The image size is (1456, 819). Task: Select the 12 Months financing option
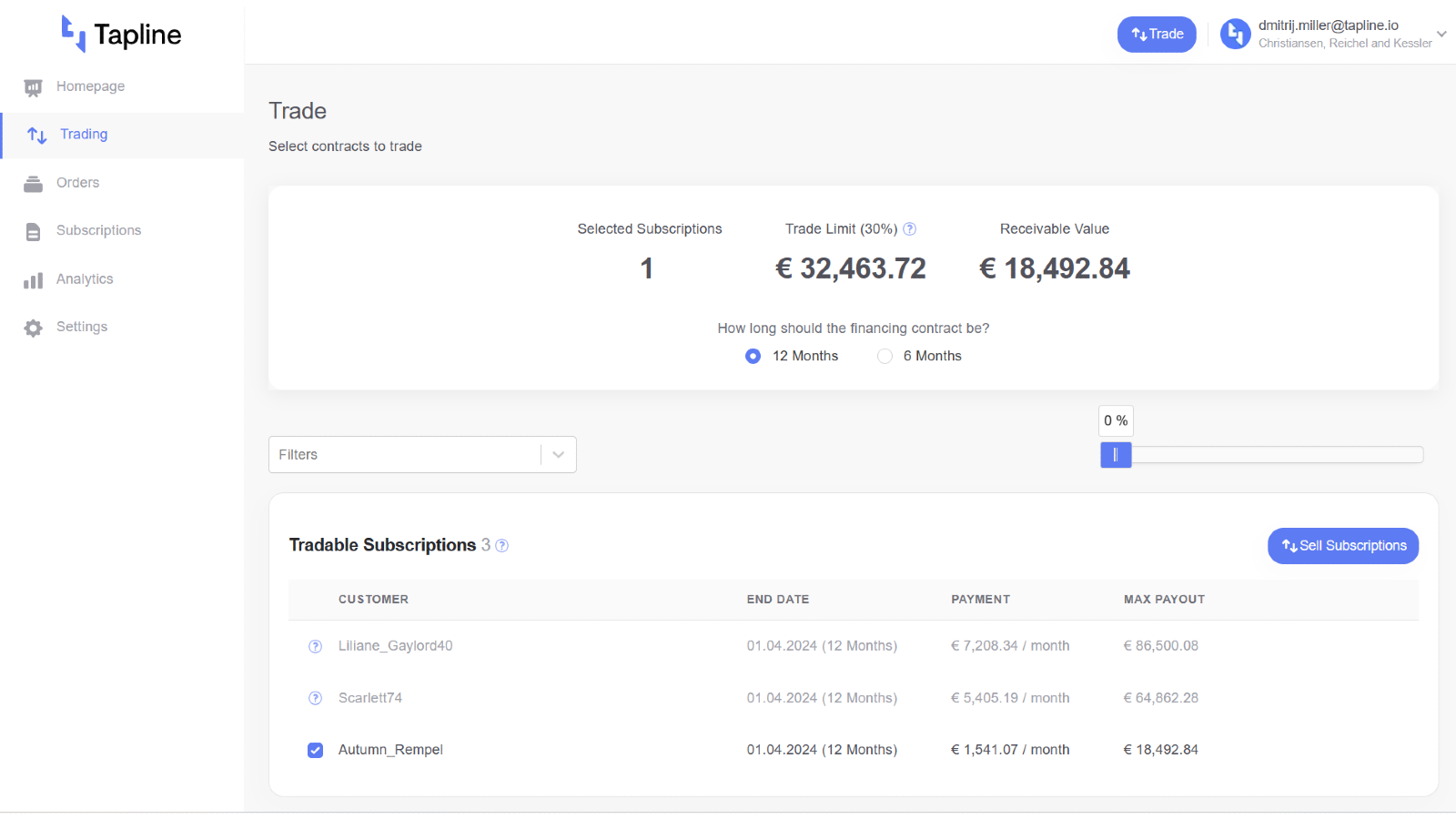pos(753,357)
